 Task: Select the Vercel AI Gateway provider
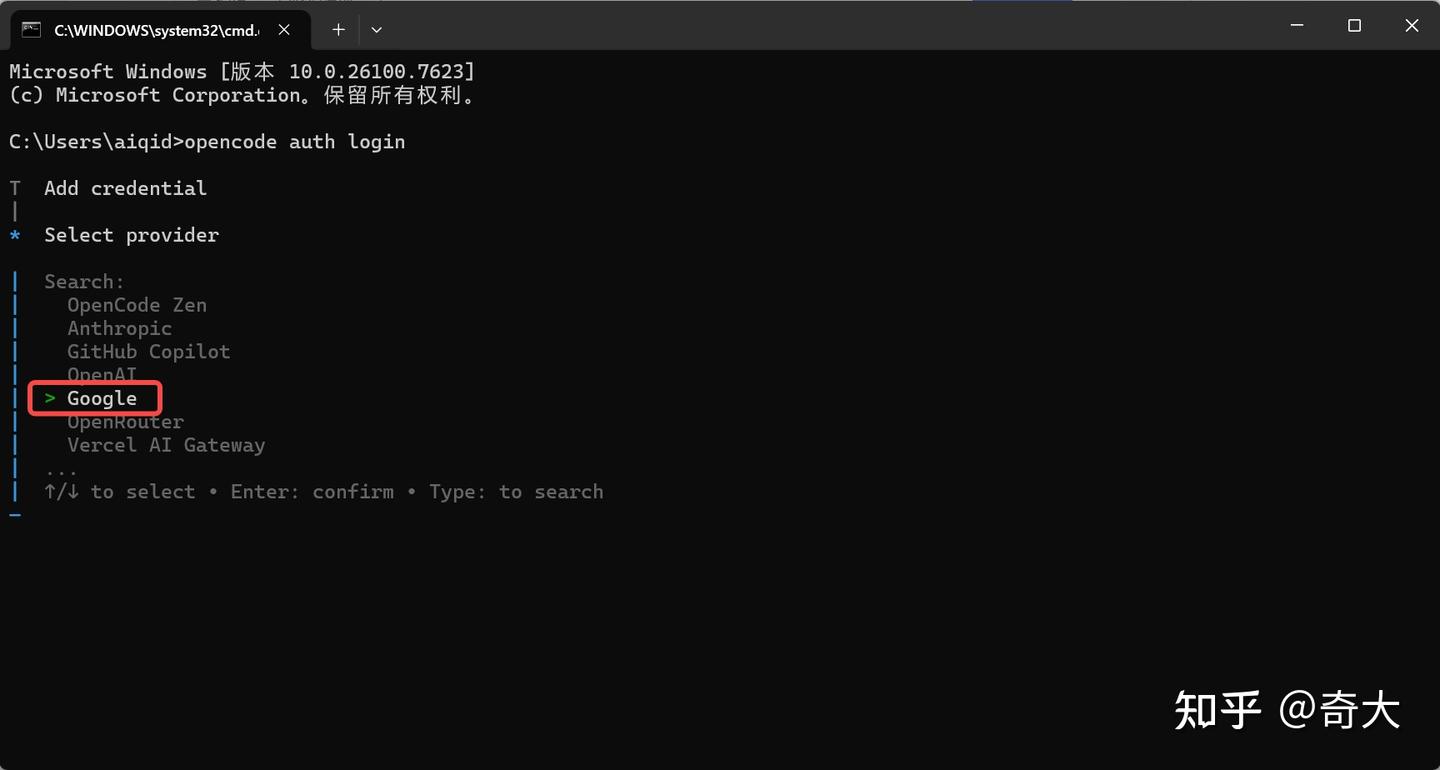point(166,444)
